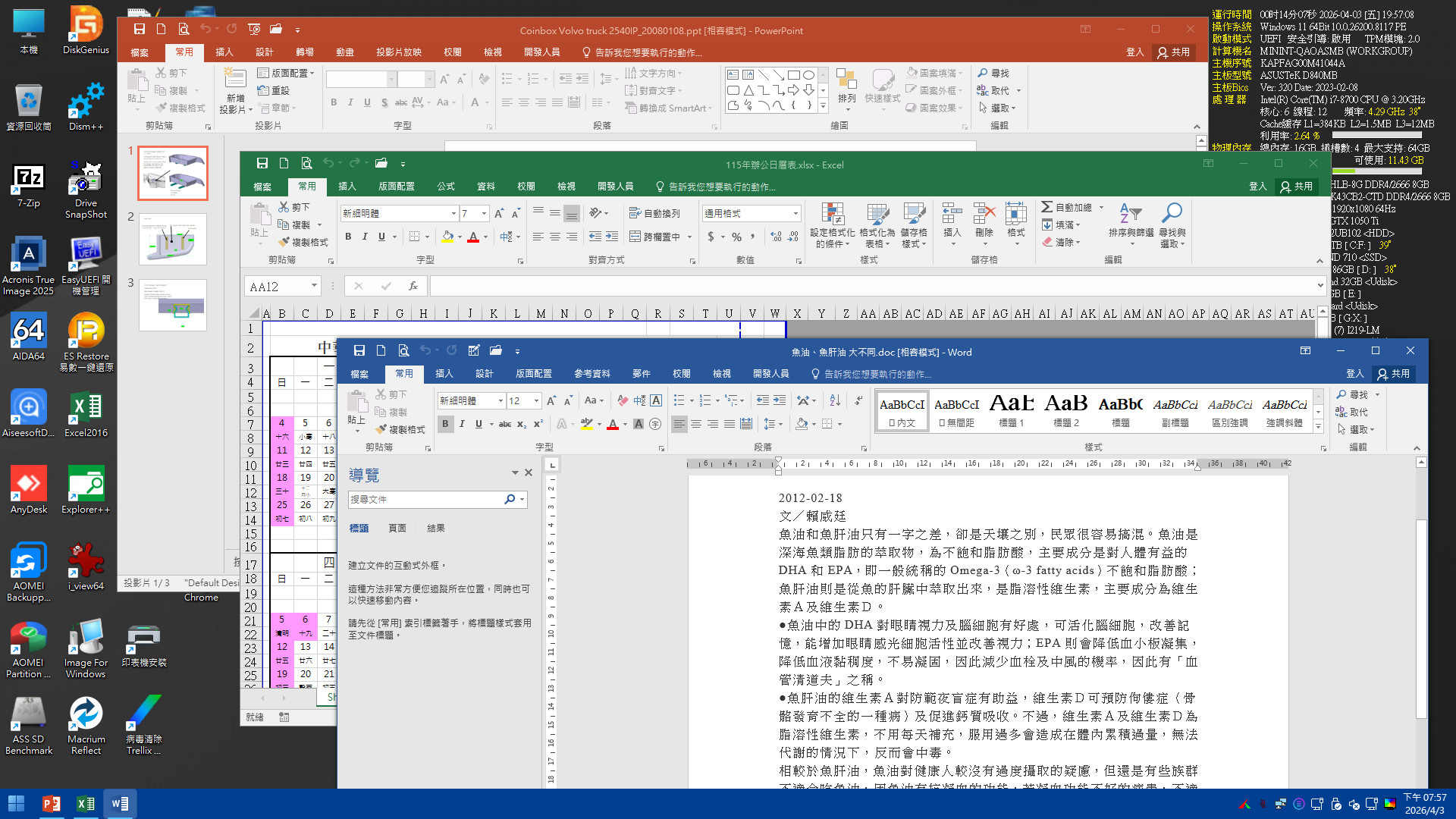This screenshot has width=1456, height=819.
Task: Select slide 2 thumbnail in PowerPoint
Action: [x=173, y=239]
